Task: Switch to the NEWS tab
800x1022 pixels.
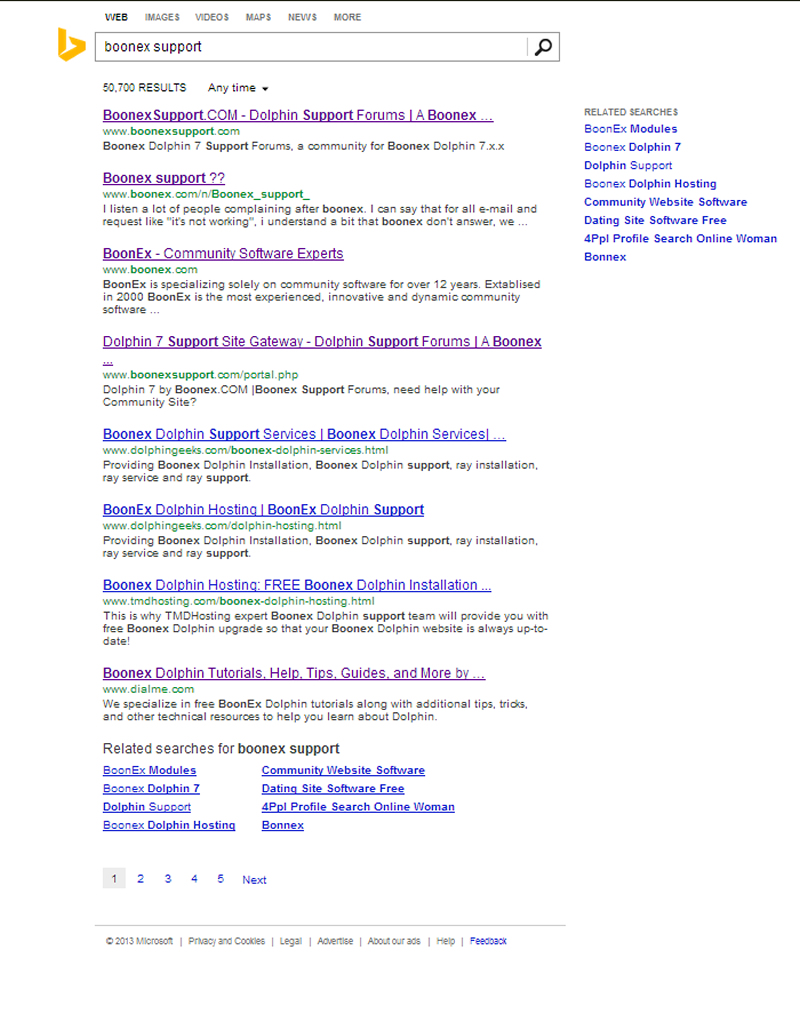Action: coord(303,17)
